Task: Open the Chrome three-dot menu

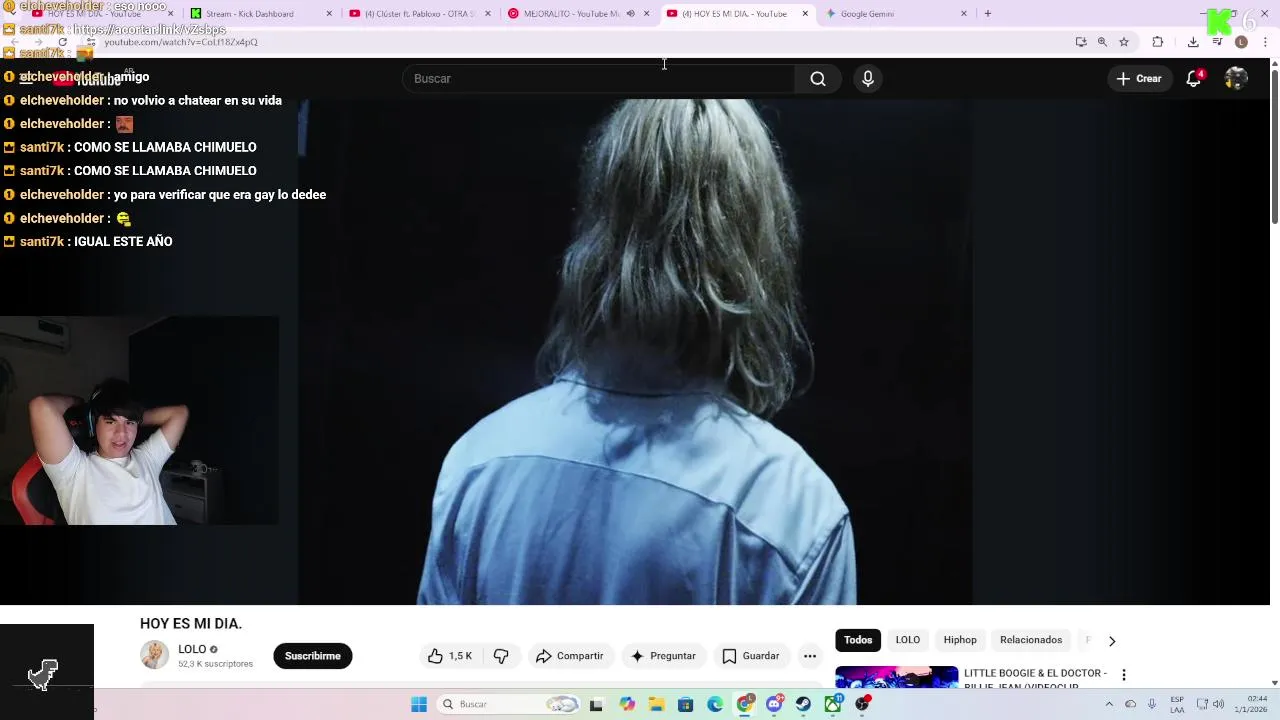Action: tap(1266, 42)
